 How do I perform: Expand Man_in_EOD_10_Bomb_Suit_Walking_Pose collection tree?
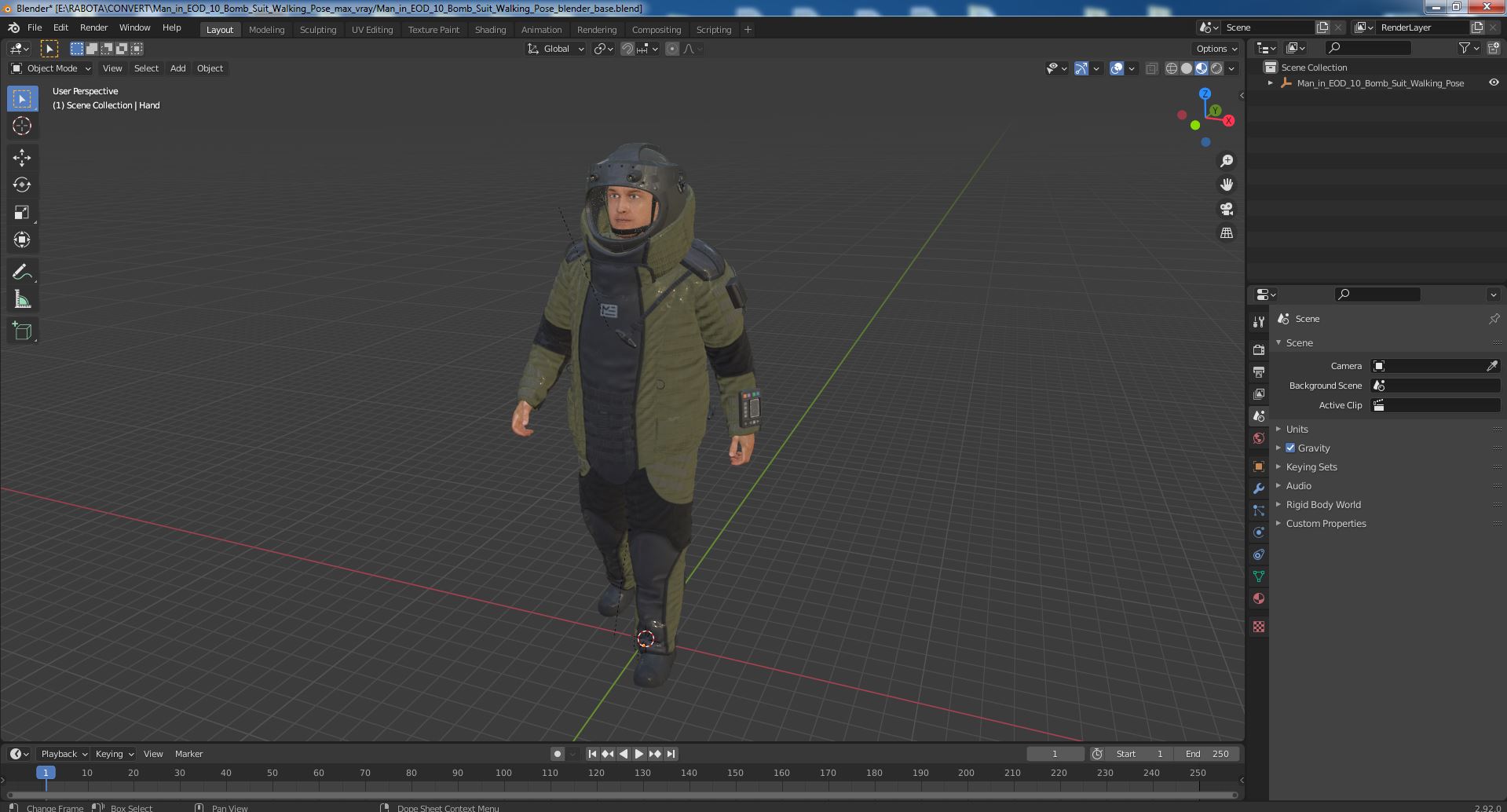click(1271, 82)
